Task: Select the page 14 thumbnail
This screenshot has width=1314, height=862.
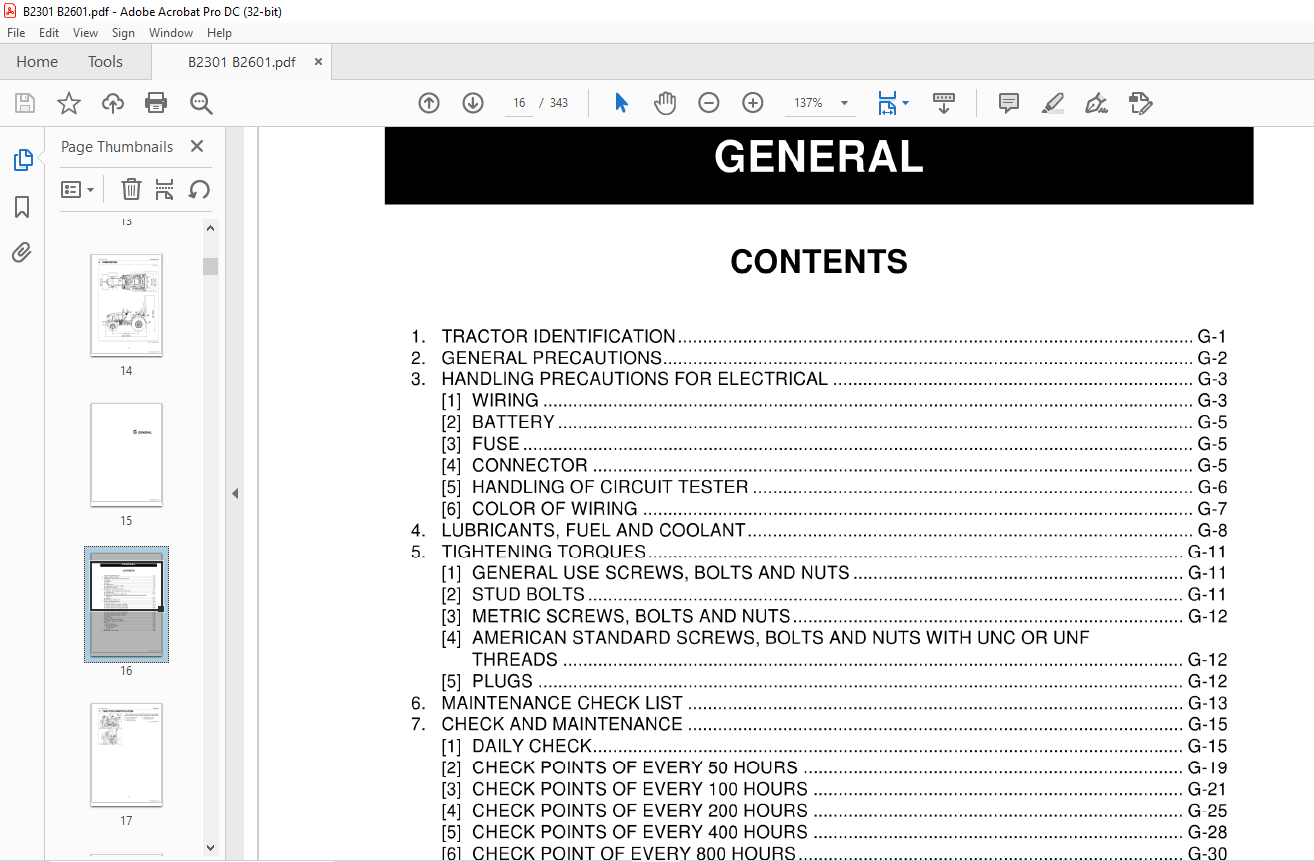Action: pyautogui.click(x=126, y=305)
